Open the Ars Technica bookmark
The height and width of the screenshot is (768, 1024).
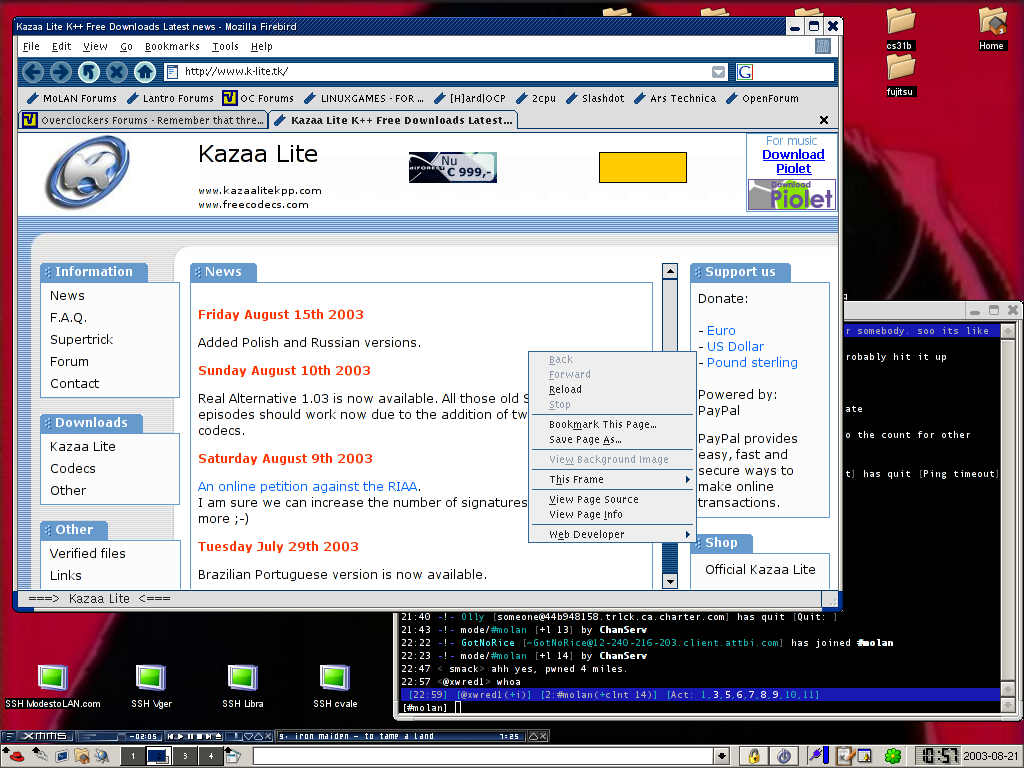click(675, 98)
